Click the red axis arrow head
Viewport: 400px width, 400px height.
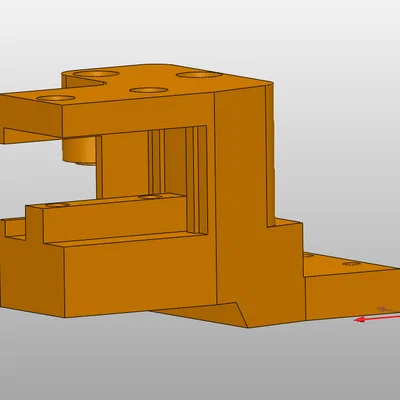click(359, 320)
